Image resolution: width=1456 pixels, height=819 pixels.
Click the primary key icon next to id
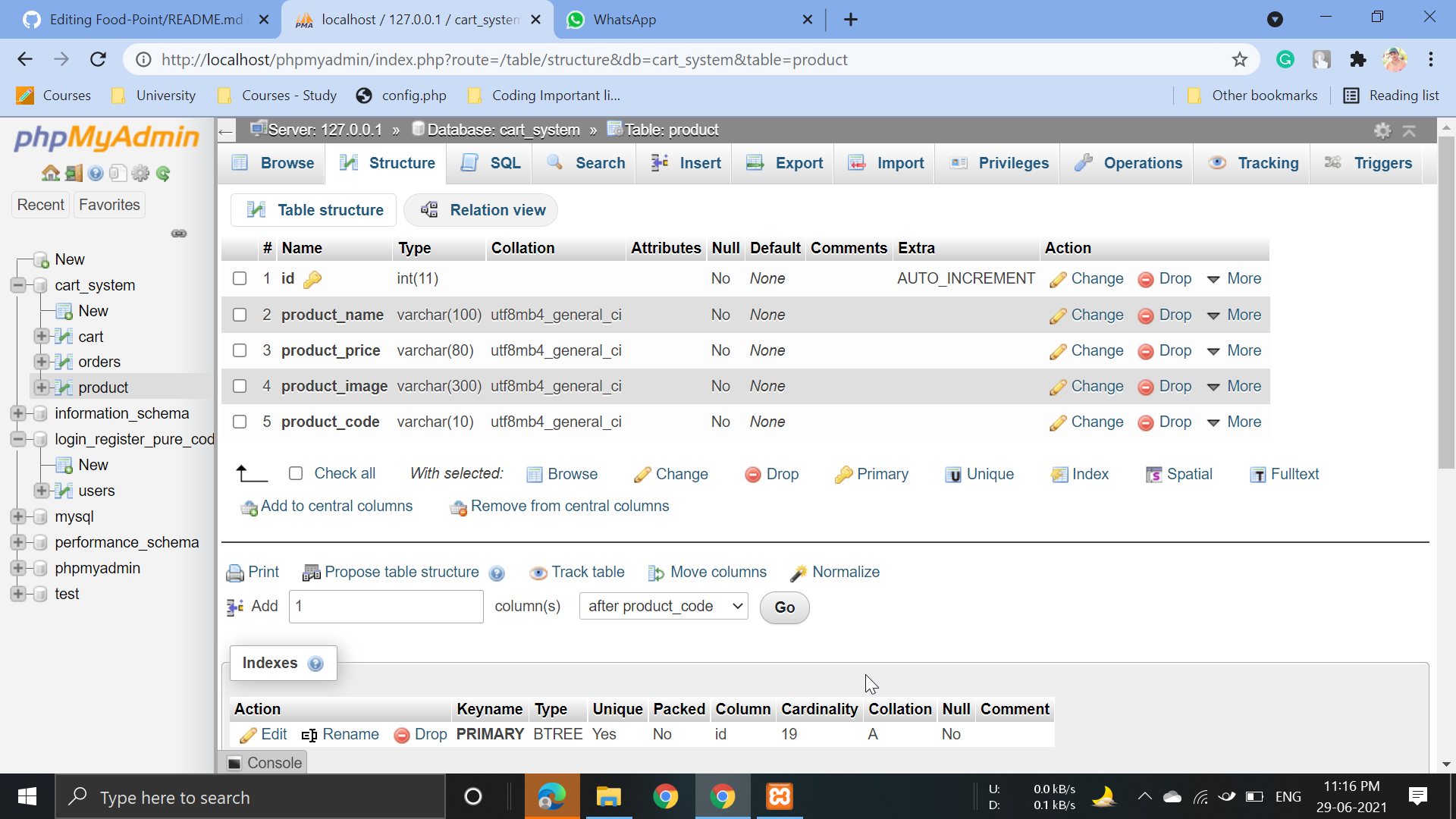[312, 280]
